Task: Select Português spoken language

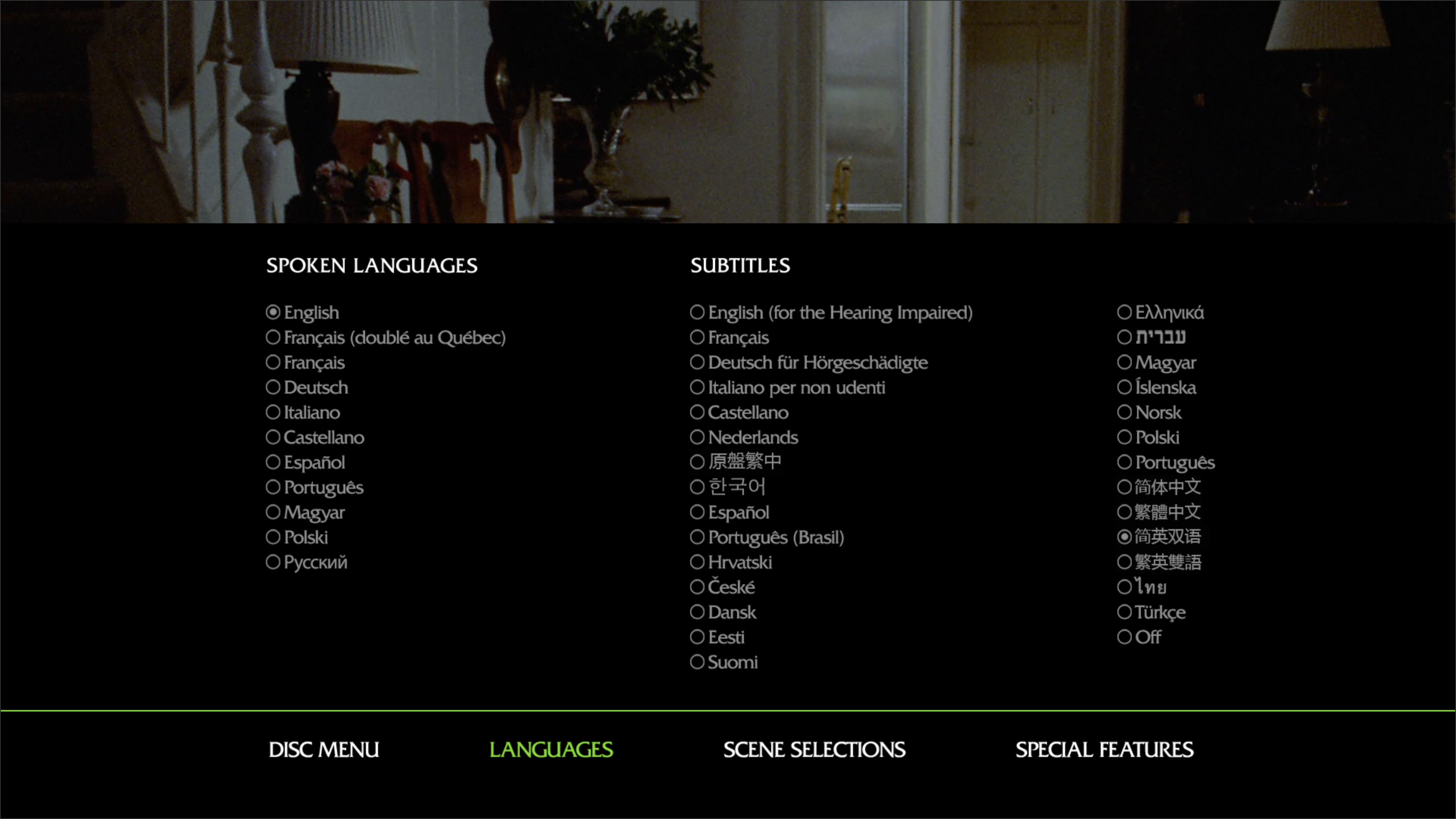Action: [x=315, y=487]
